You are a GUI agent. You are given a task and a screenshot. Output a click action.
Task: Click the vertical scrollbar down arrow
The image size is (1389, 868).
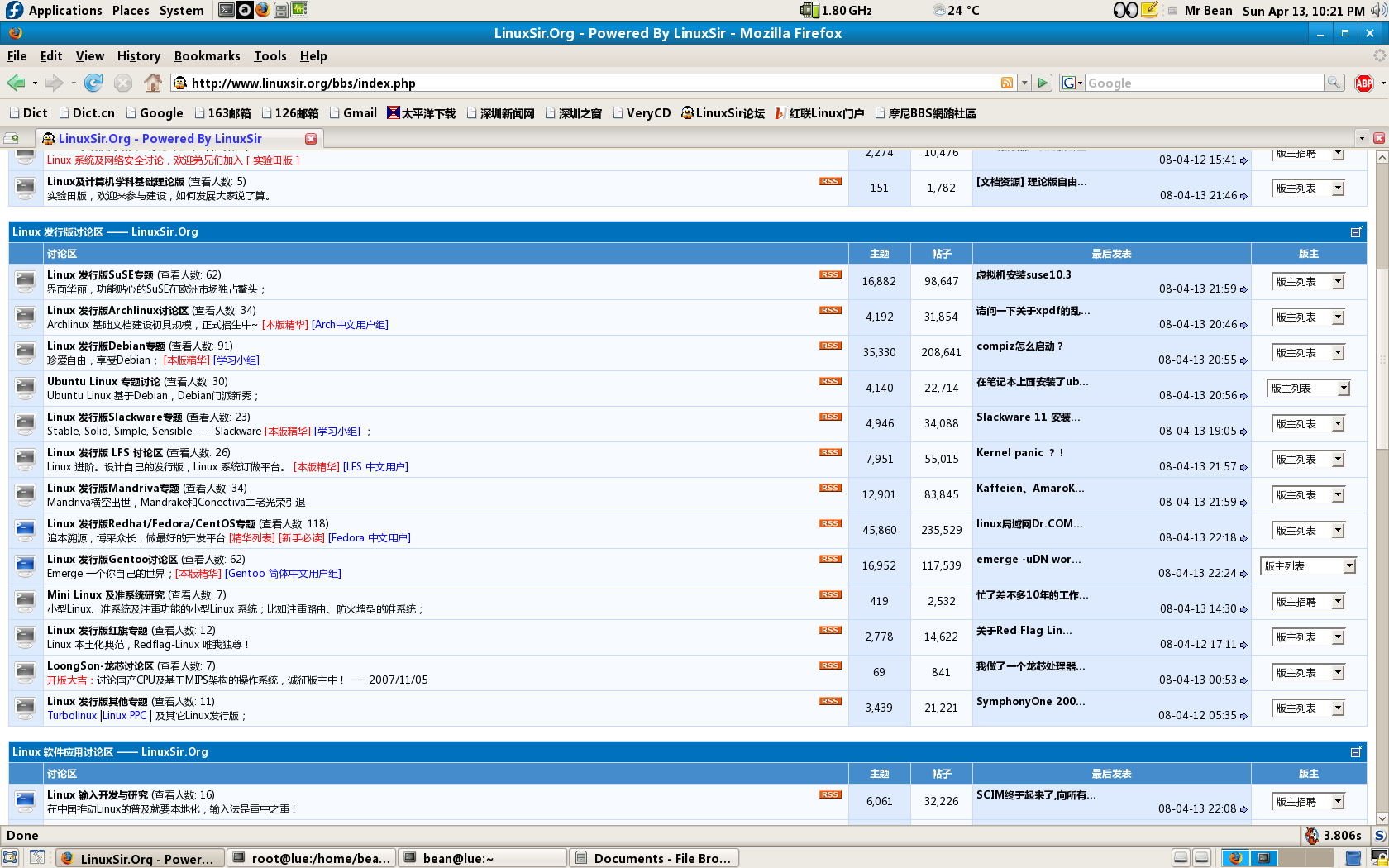(1382, 818)
